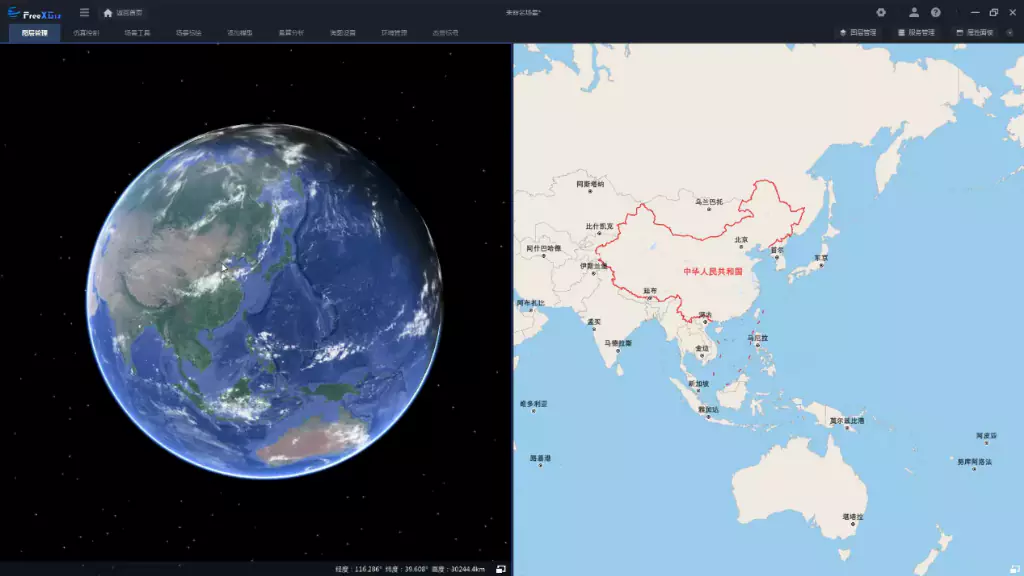Switch to the second ribbon tab
1024x576 pixels.
tap(86, 33)
